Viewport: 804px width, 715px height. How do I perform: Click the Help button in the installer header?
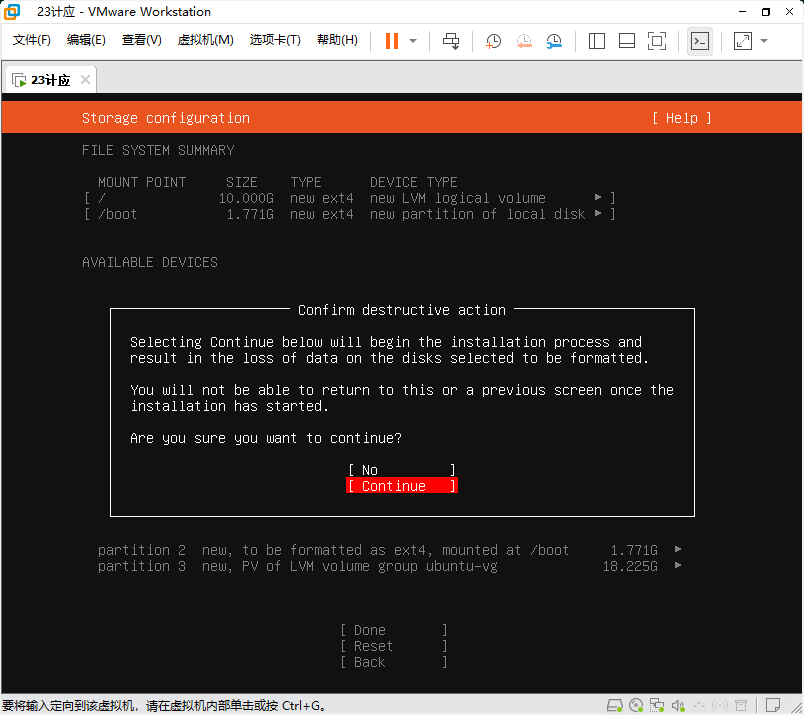coord(681,118)
